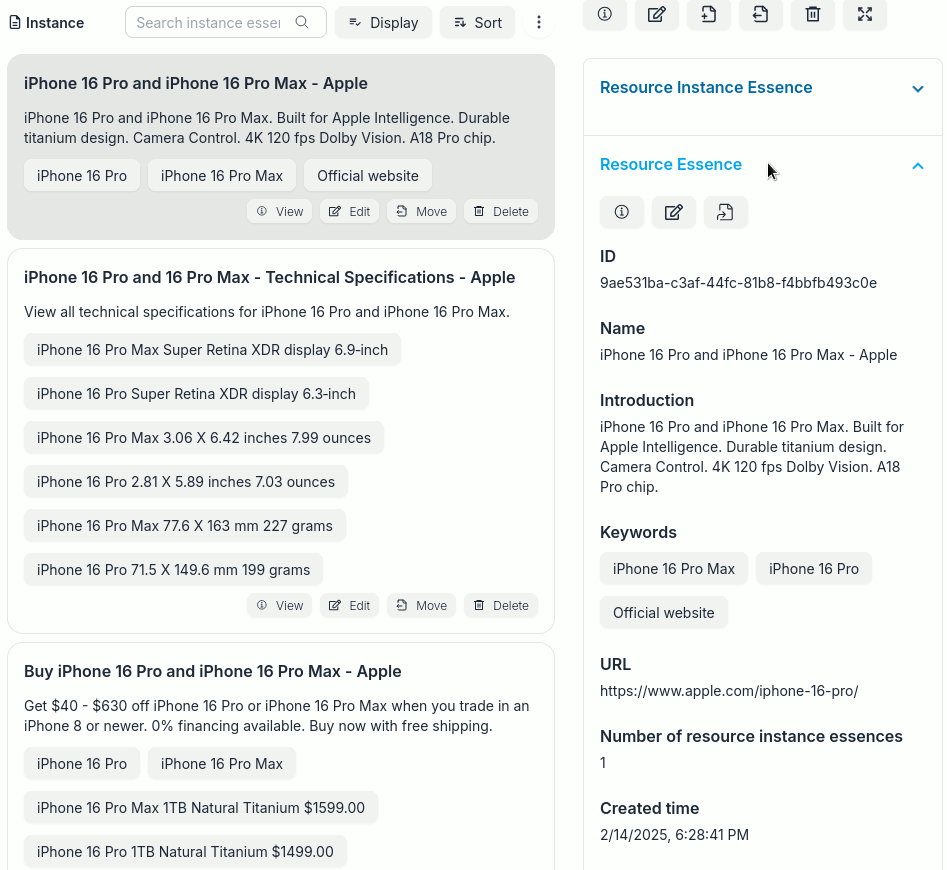Click the ID value 9ae531ba-c3af-44fc-81b8-f4bbfb493c0e
This screenshot has width=947, height=870.
[x=738, y=283]
